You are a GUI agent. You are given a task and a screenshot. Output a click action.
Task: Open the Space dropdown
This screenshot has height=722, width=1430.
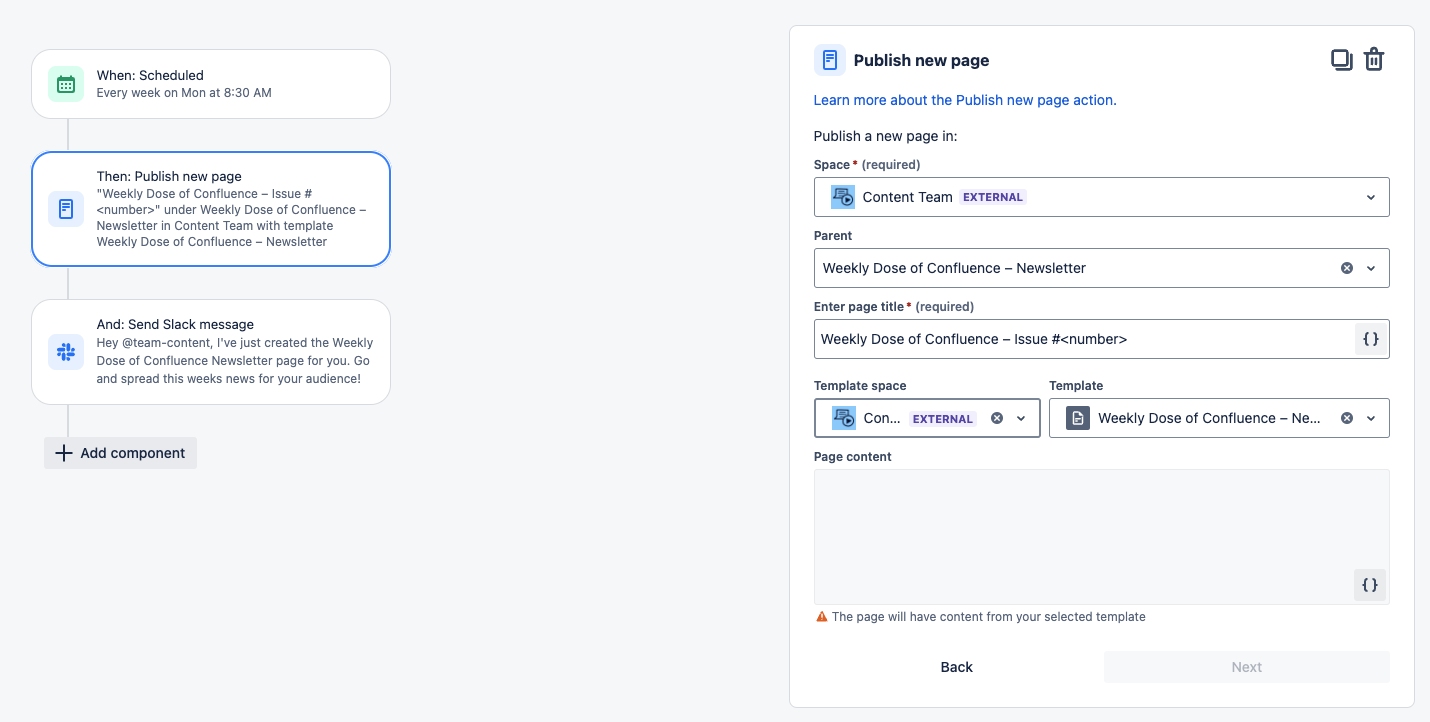click(1102, 197)
